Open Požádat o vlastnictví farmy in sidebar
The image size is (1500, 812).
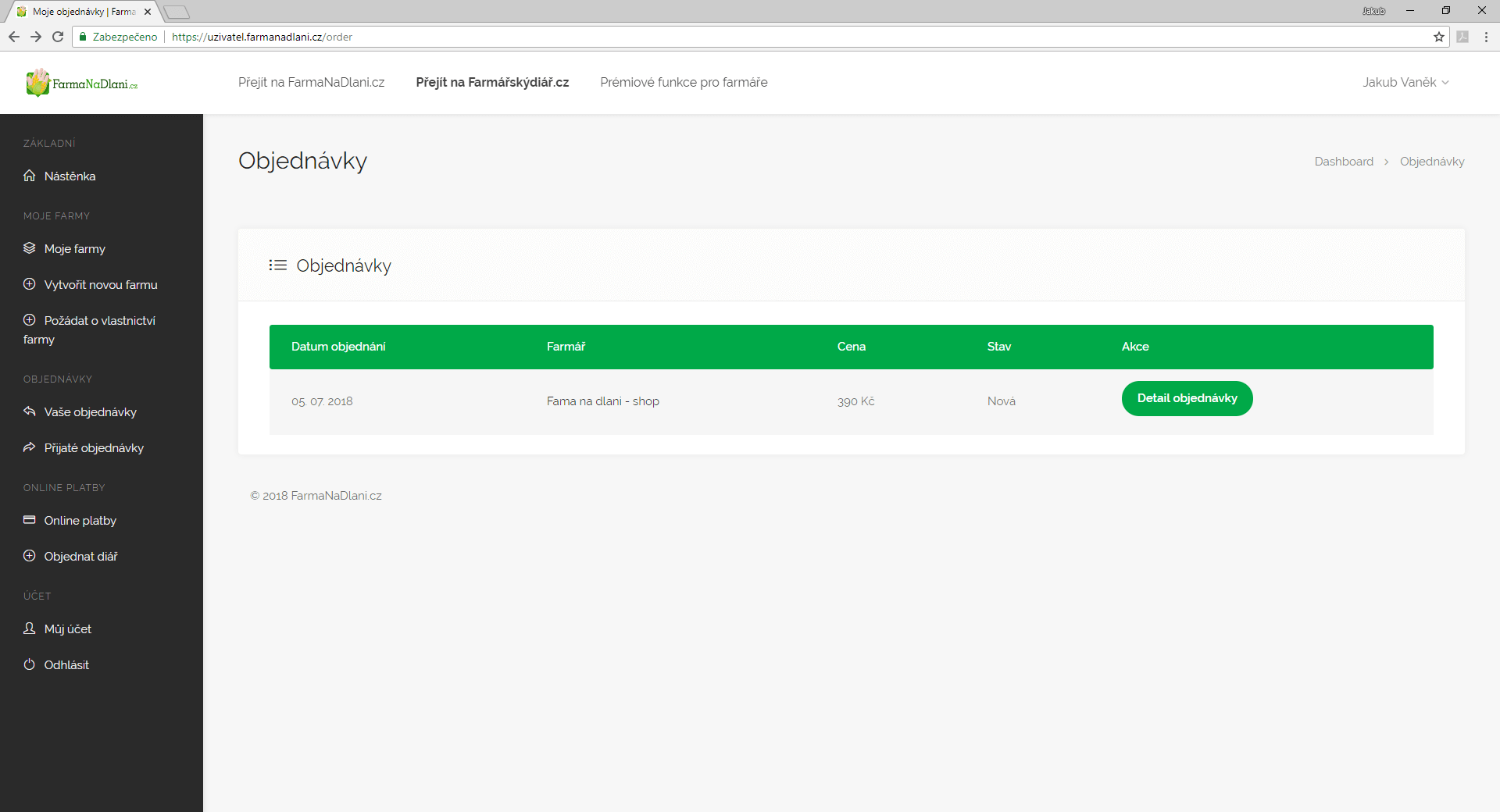click(99, 321)
